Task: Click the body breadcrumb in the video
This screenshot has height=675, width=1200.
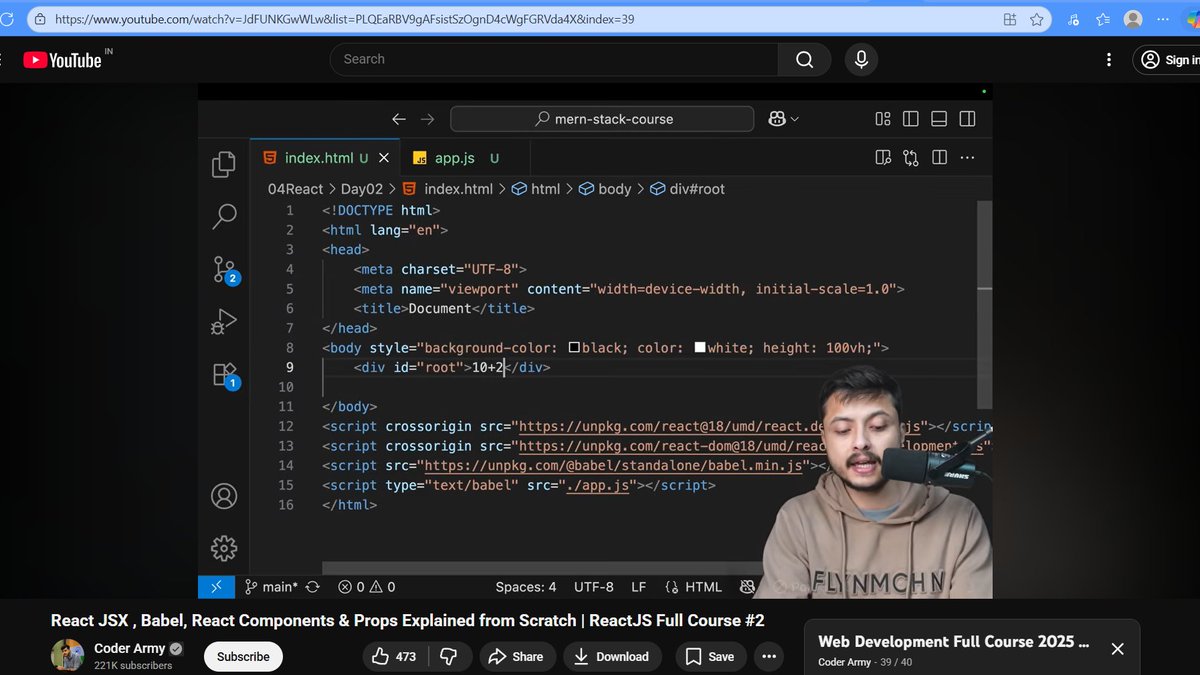Action: (605, 189)
